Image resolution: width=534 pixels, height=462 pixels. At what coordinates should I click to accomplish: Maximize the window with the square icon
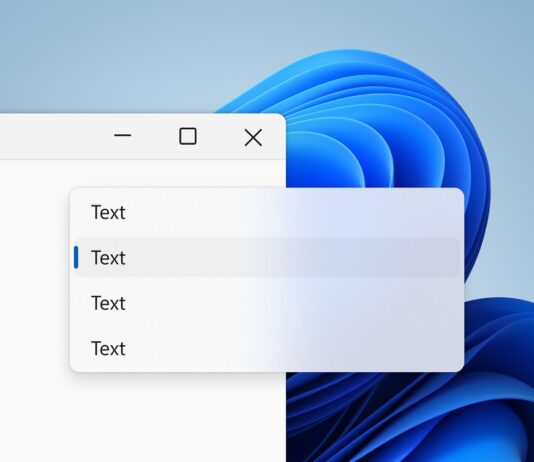188,137
